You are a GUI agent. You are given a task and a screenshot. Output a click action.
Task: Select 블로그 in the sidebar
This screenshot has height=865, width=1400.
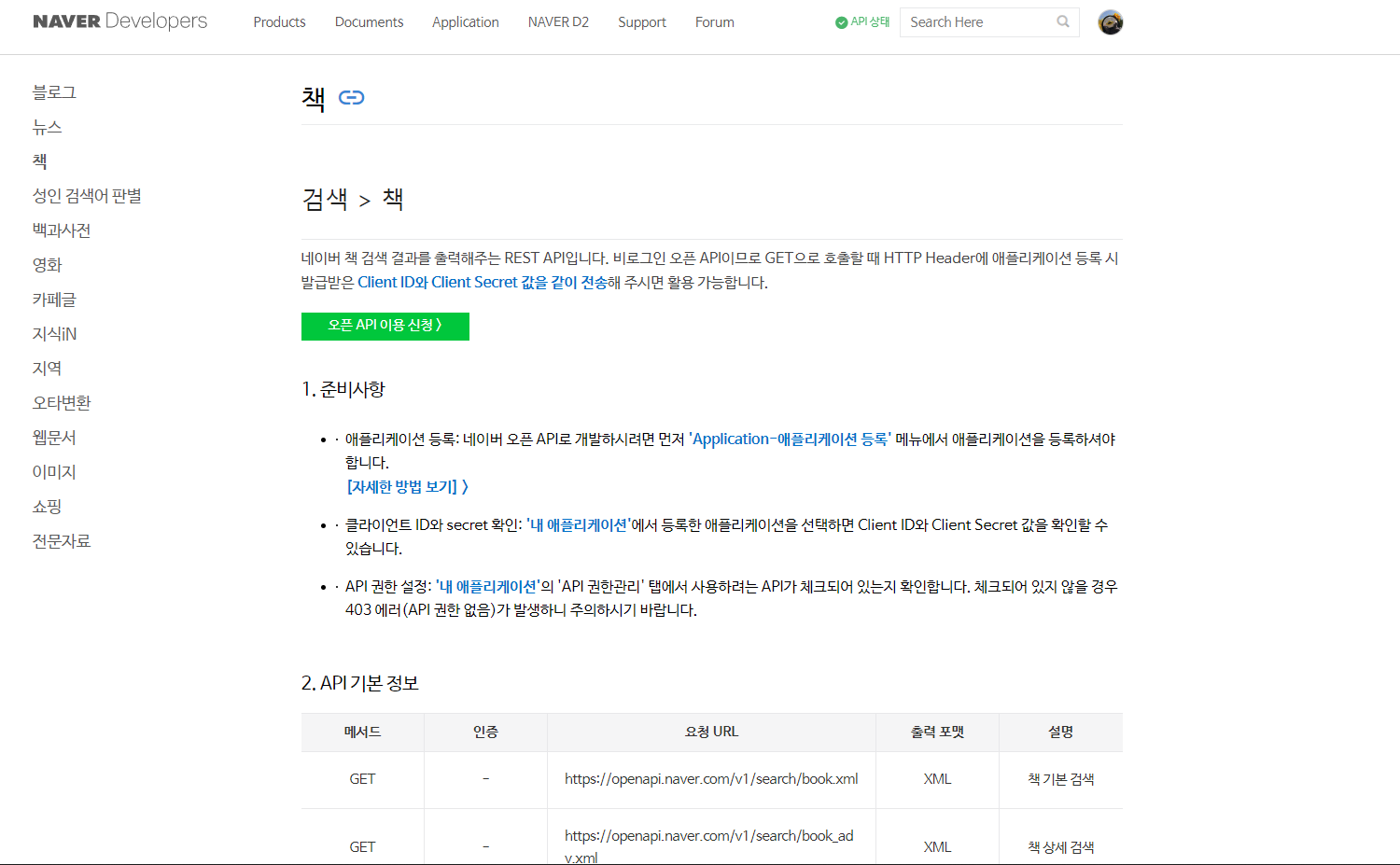click(x=54, y=92)
